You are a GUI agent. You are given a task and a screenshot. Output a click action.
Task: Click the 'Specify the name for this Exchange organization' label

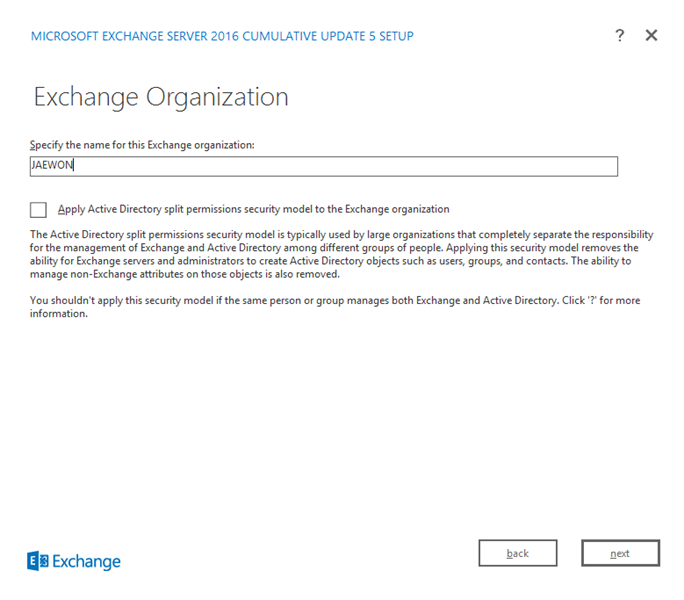pos(142,145)
